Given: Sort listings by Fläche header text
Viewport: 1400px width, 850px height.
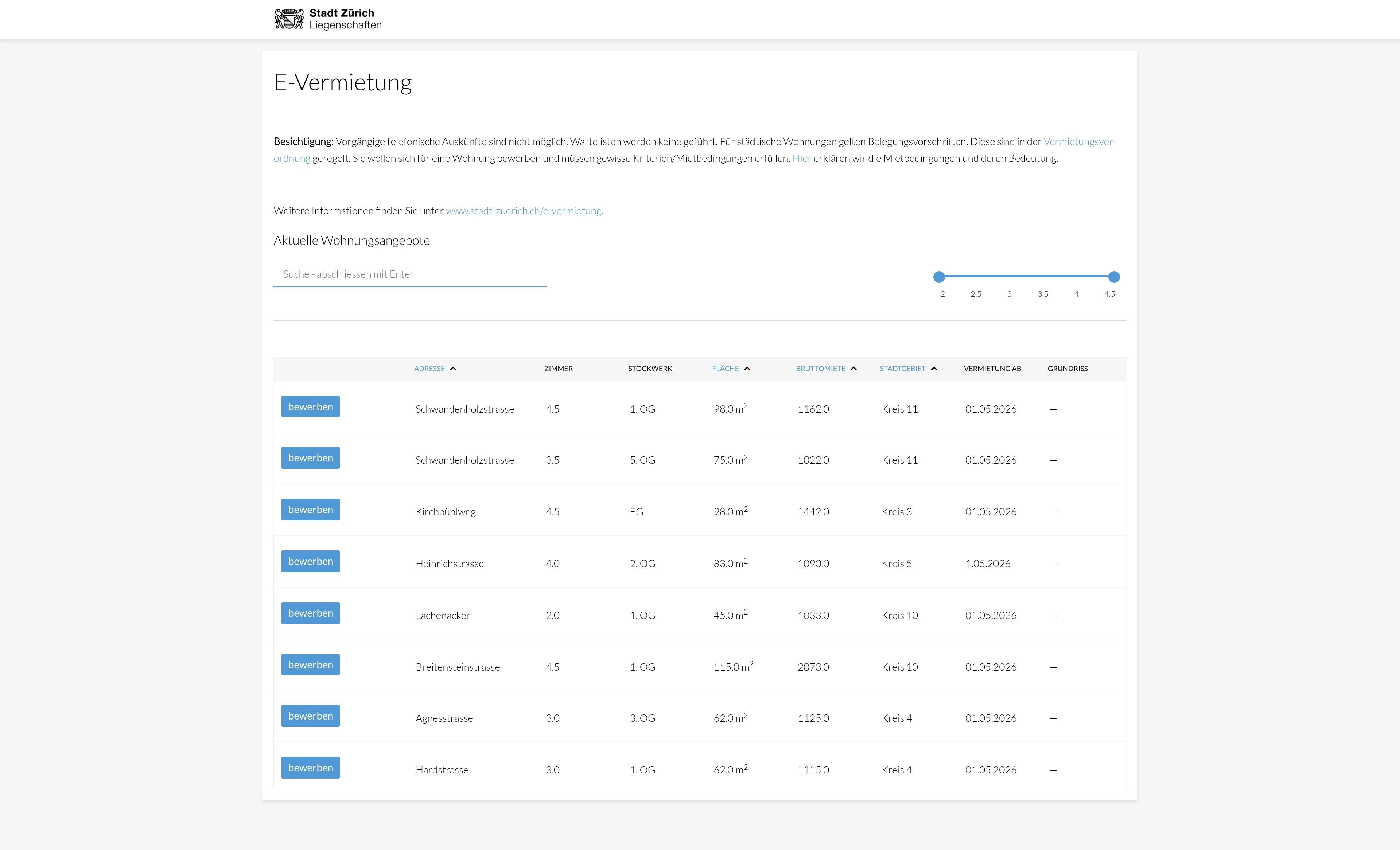Looking at the screenshot, I should [725, 369].
